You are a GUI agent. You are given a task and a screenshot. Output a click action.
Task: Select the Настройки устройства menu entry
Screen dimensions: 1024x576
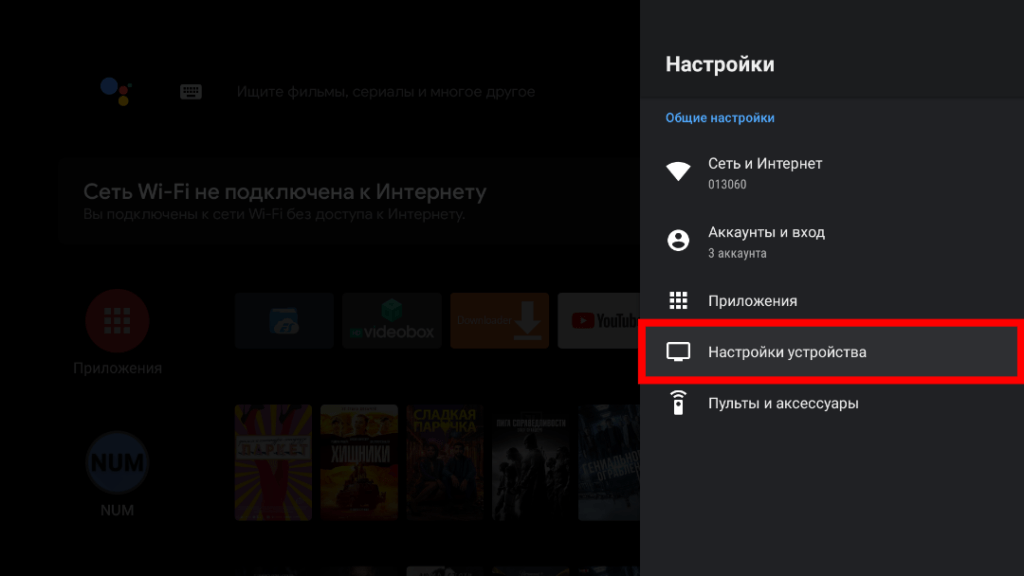click(787, 352)
